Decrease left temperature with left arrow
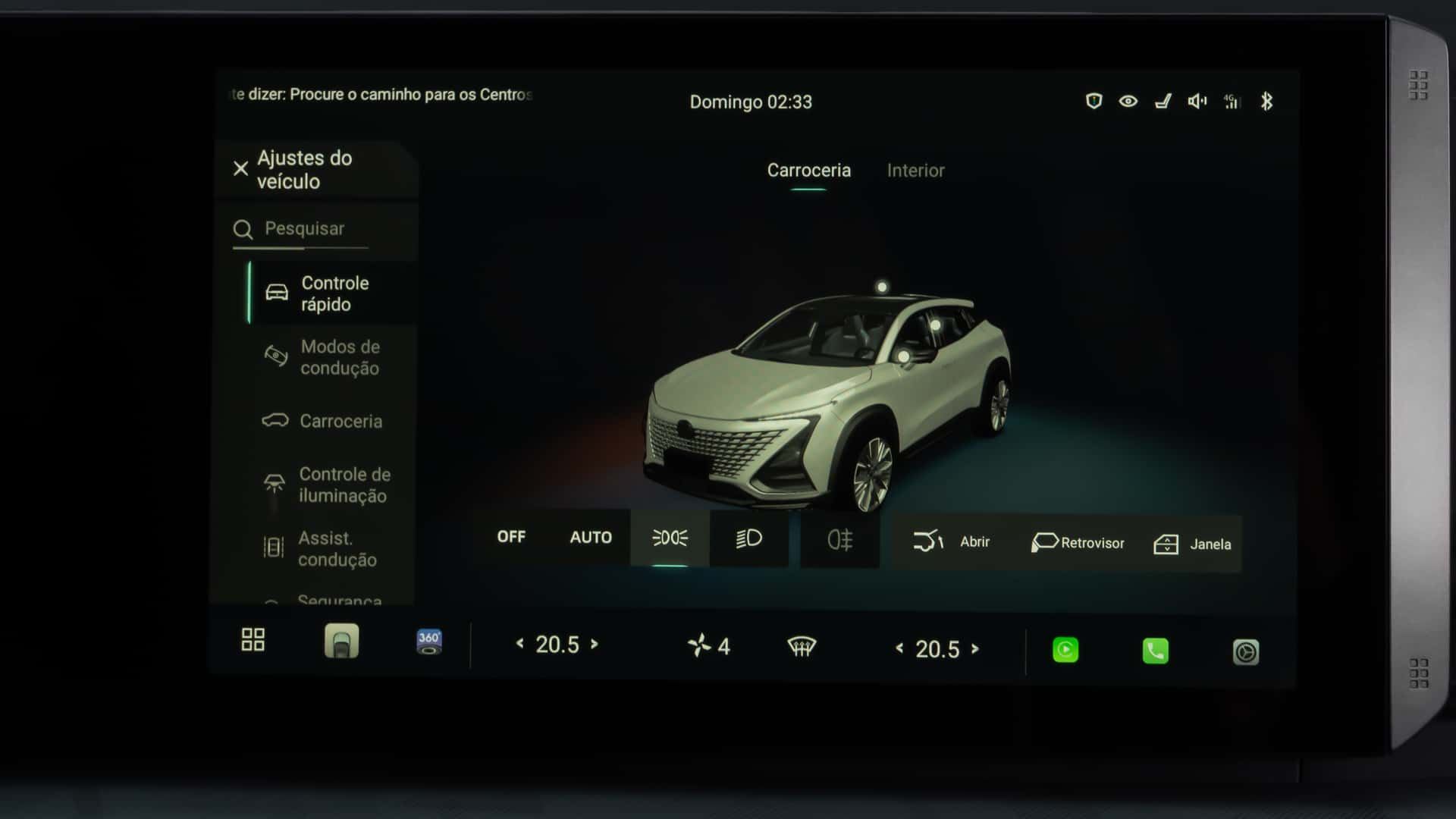 tap(520, 644)
